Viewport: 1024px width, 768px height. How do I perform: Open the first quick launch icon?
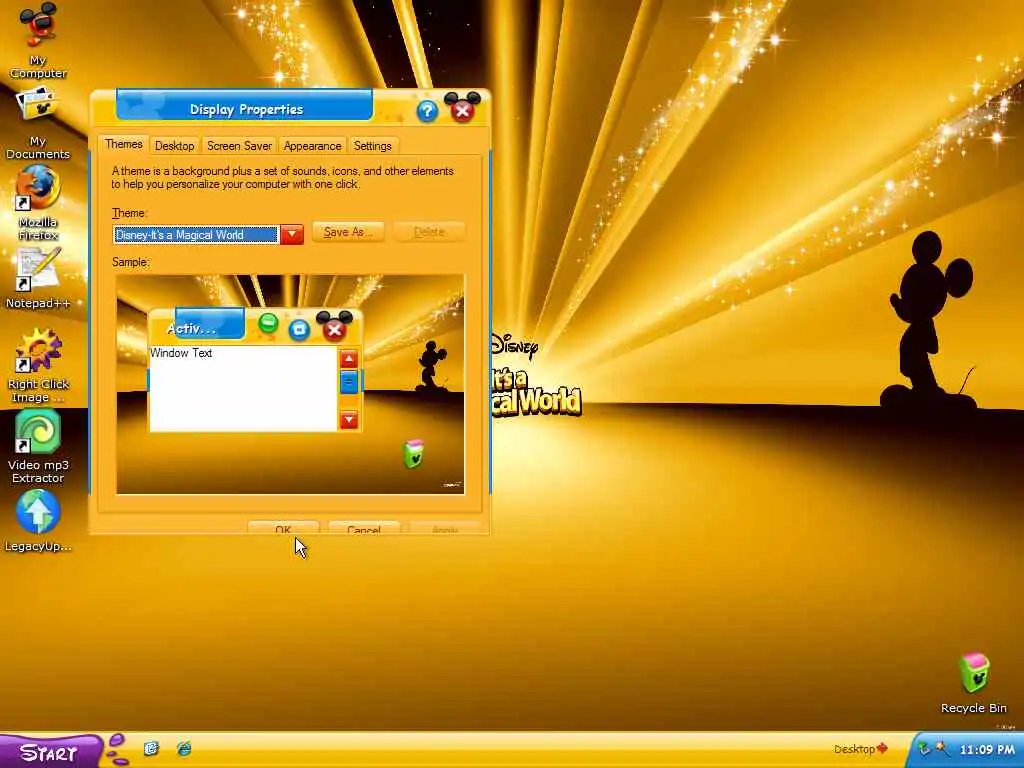(152, 748)
